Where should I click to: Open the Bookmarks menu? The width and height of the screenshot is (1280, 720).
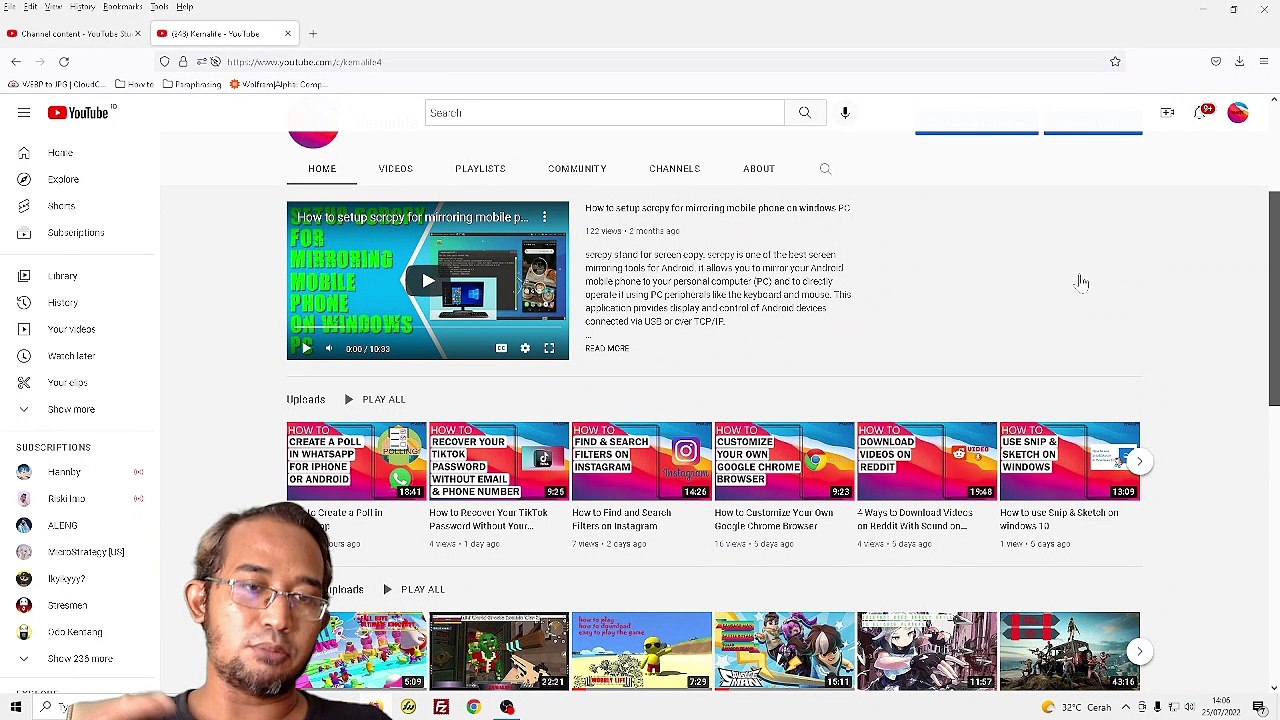[x=123, y=7]
